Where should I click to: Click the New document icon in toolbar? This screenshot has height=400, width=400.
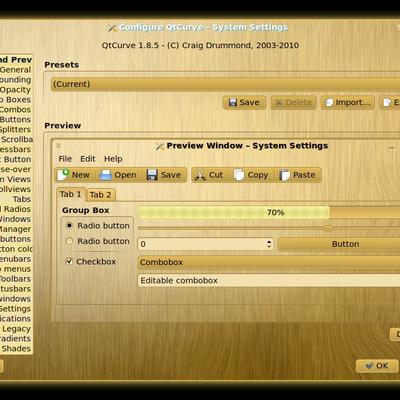tap(63, 175)
